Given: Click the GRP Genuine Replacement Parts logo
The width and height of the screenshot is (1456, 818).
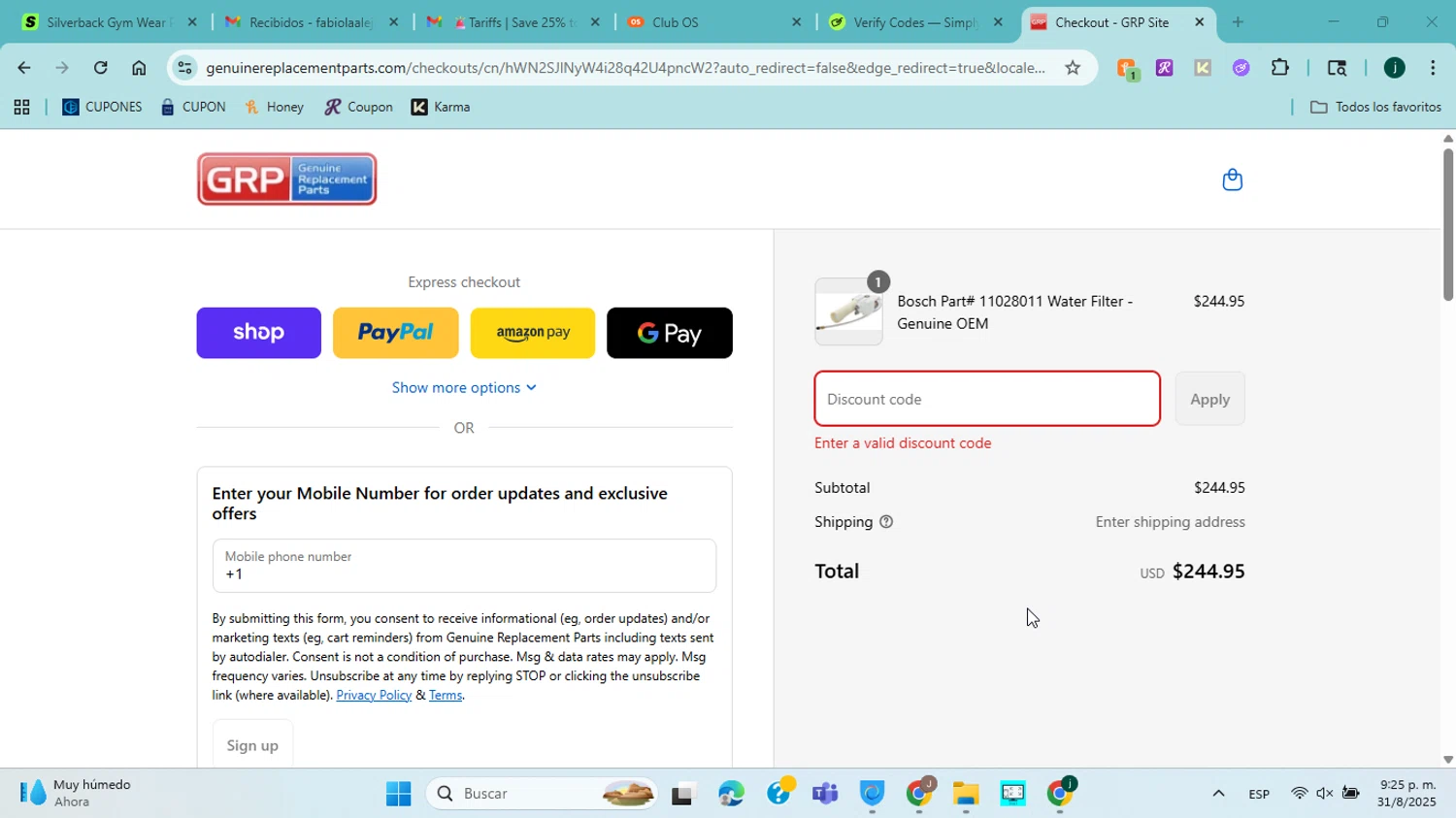Looking at the screenshot, I should point(287,180).
